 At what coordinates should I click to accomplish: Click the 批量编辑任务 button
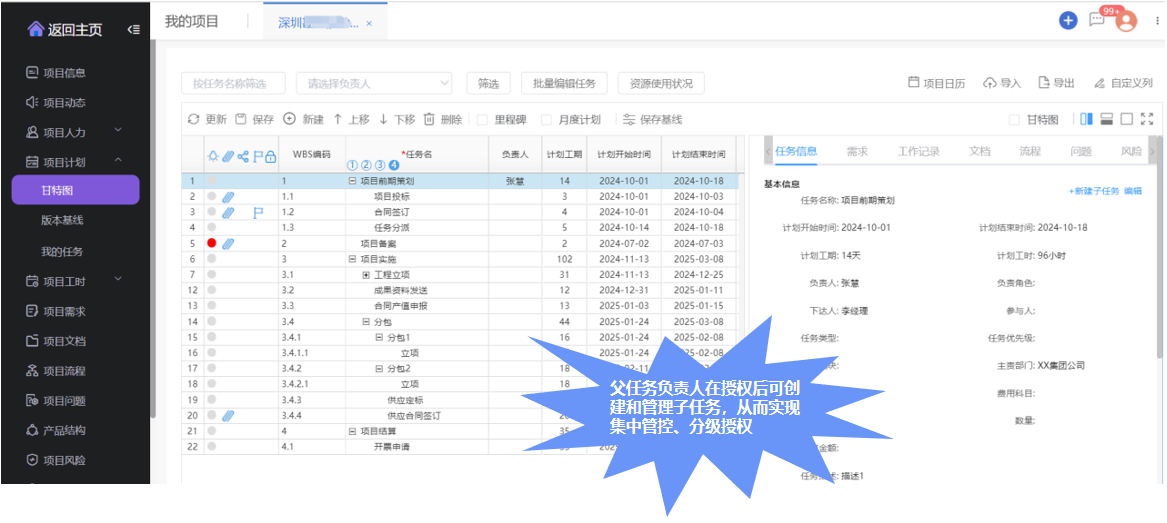565,84
